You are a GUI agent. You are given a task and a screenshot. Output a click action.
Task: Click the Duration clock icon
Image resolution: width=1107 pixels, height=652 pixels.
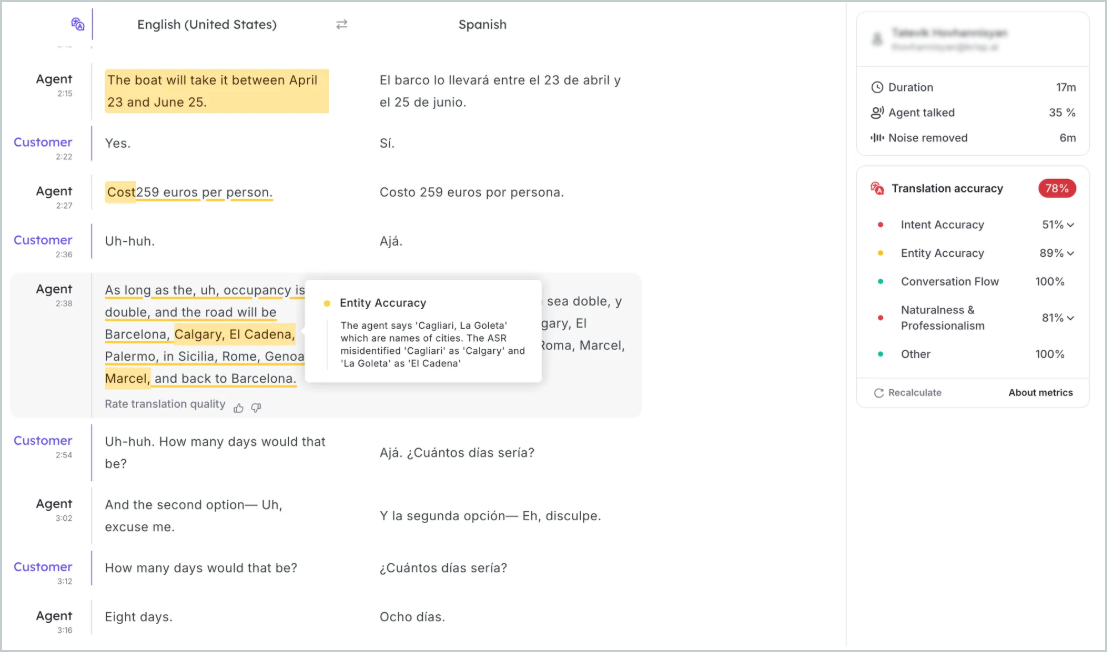click(x=877, y=87)
